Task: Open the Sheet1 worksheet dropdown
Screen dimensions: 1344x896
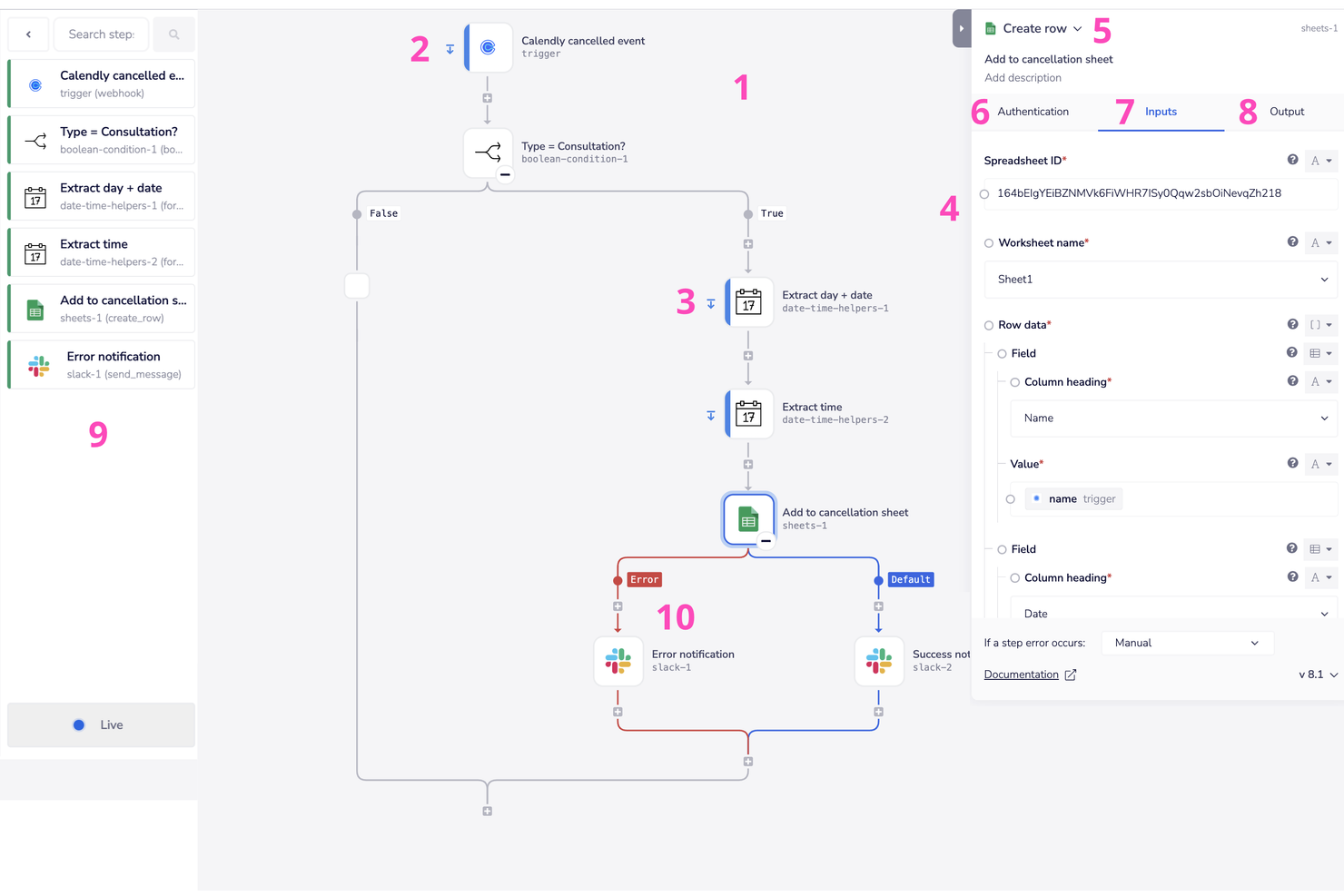Action: tap(1161, 280)
